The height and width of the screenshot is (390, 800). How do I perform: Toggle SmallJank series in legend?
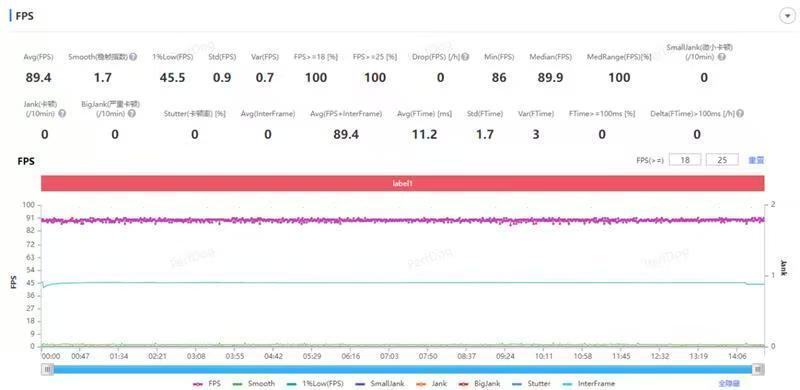click(380, 383)
